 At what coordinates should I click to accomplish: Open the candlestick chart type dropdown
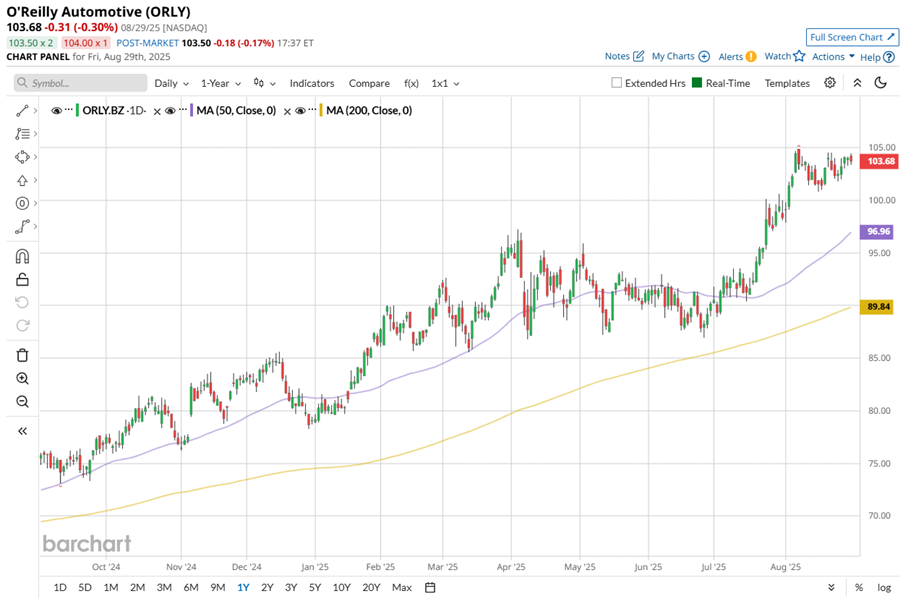pos(264,83)
